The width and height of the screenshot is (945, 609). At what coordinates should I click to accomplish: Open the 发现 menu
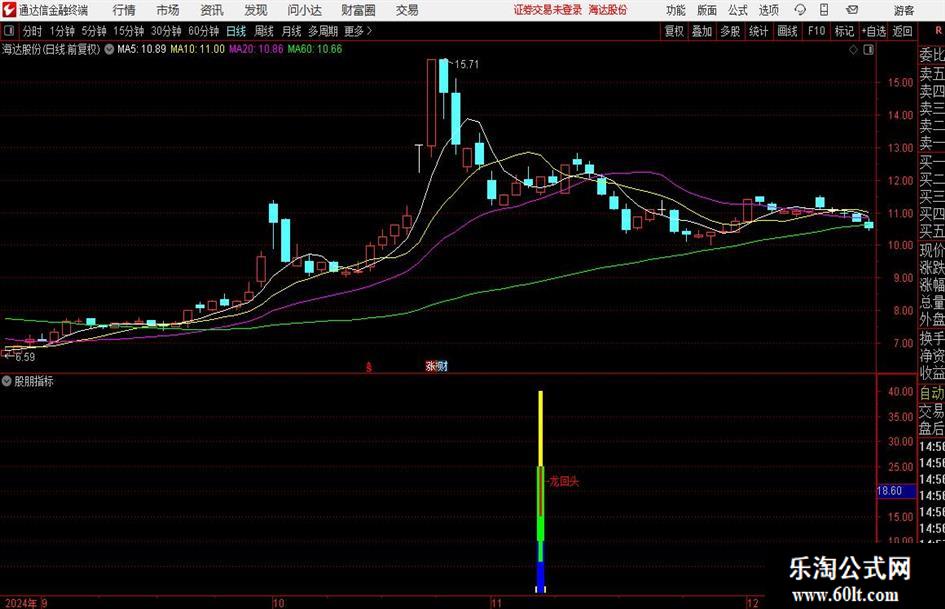click(256, 10)
